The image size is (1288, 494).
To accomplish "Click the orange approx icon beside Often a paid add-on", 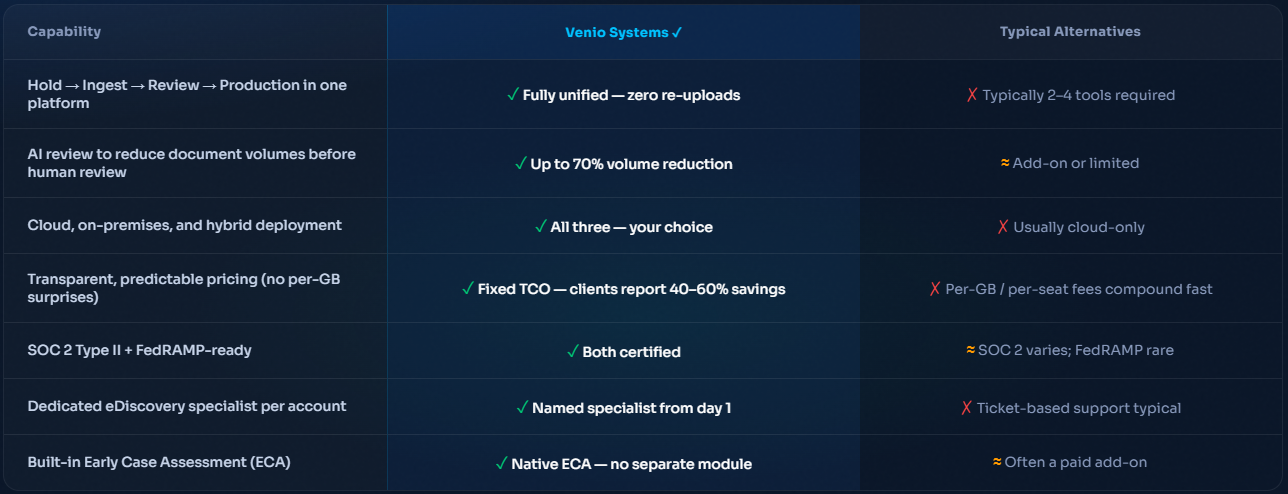I will click(x=997, y=462).
